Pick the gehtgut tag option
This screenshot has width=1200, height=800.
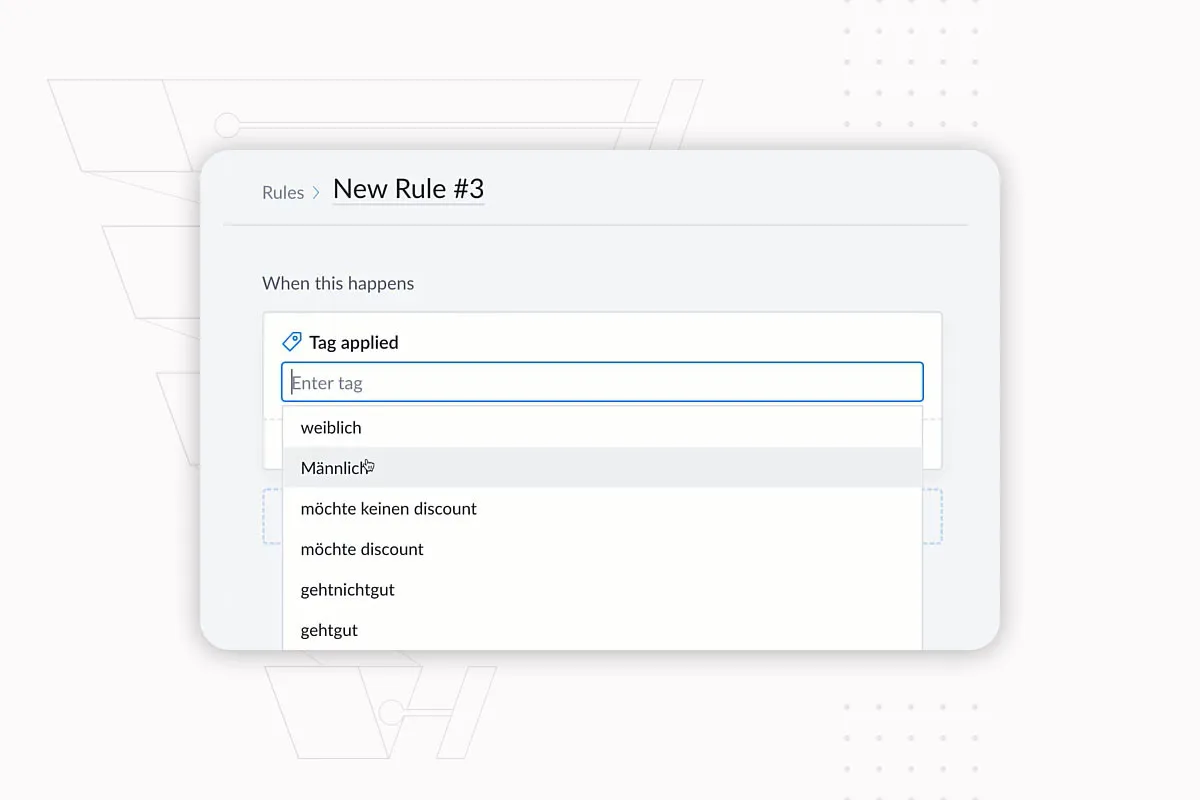click(602, 630)
